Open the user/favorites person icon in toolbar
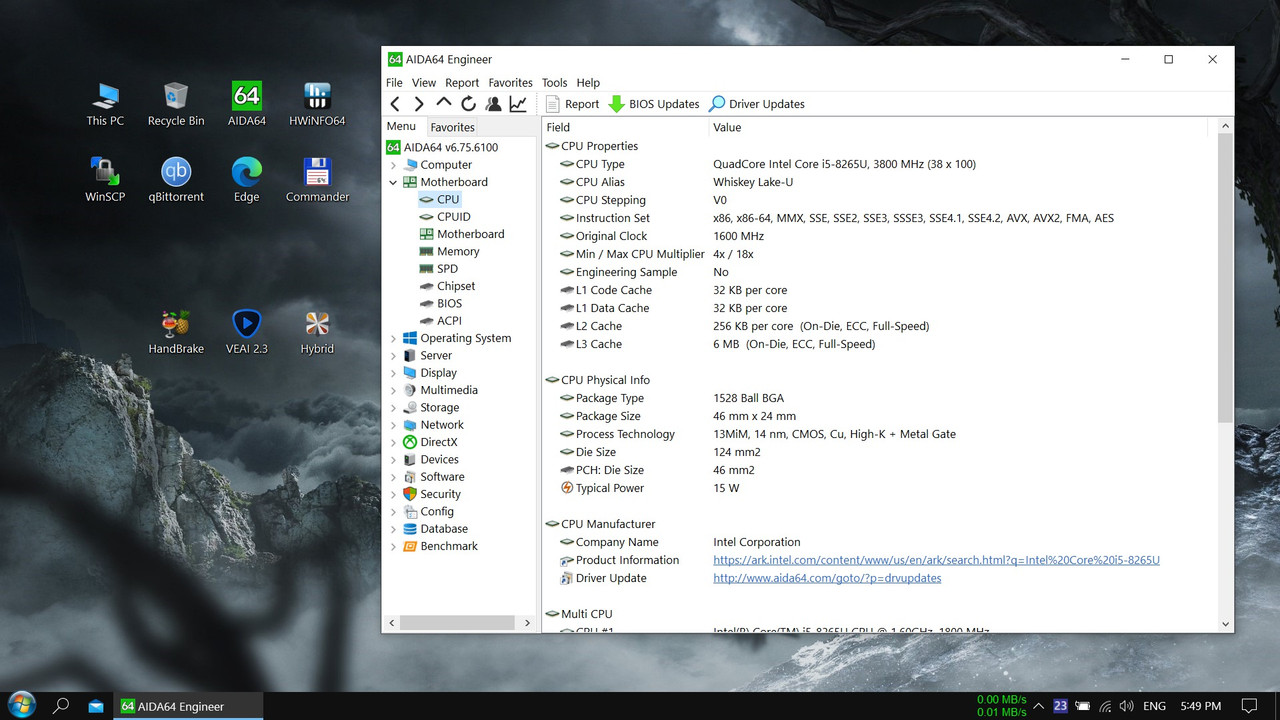Image resolution: width=1280 pixels, height=720 pixels. pos(493,104)
